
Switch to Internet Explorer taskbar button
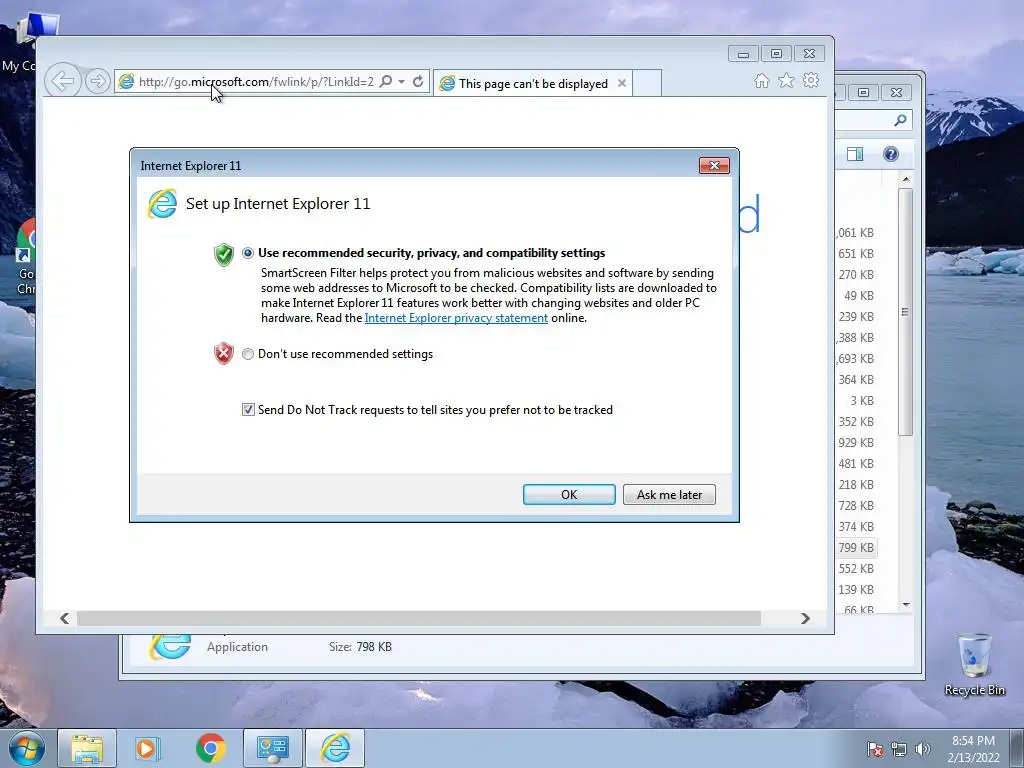click(335, 748)
